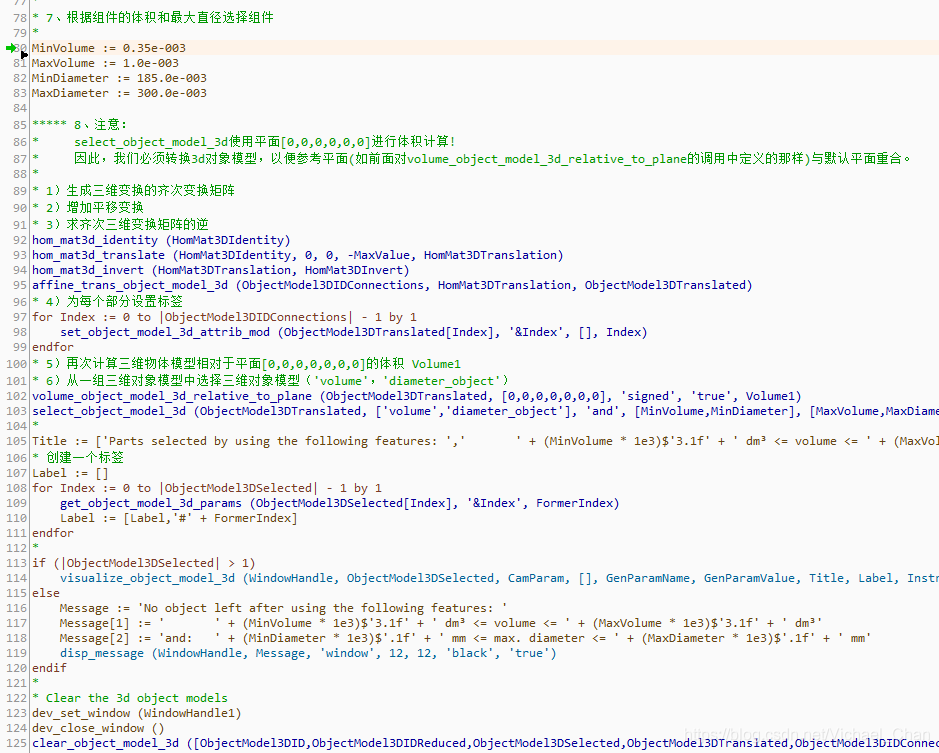Click the 'hom_mat3d_translate' code line
The width and height of the screenshot is (939, 753).
click(x=298, y=255)
